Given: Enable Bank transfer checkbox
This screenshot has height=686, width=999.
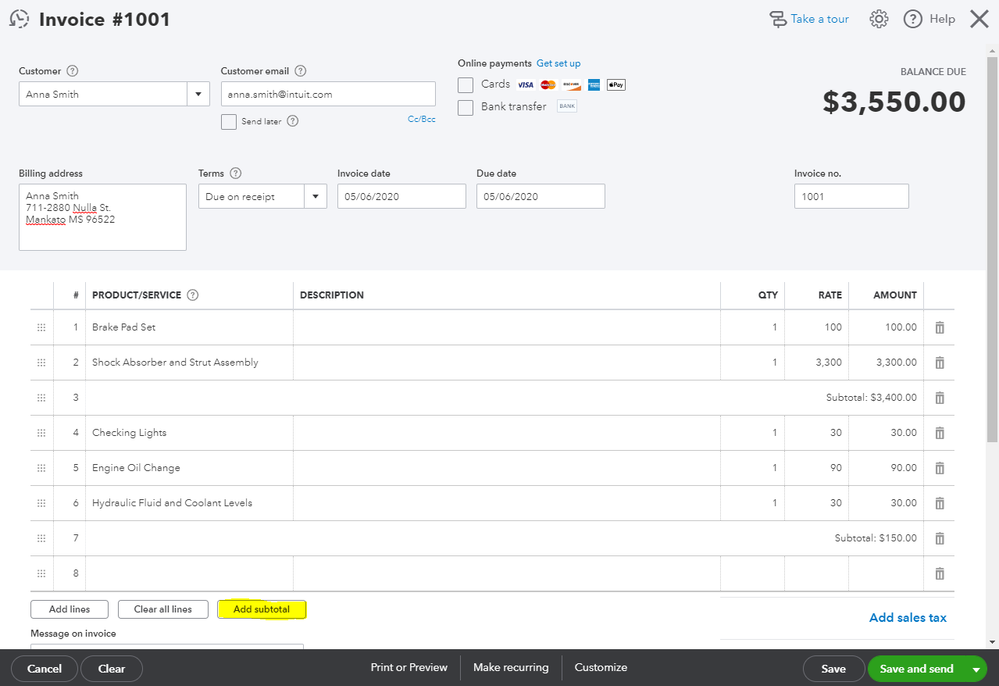Looking at the screenshot, I should 466,108.
